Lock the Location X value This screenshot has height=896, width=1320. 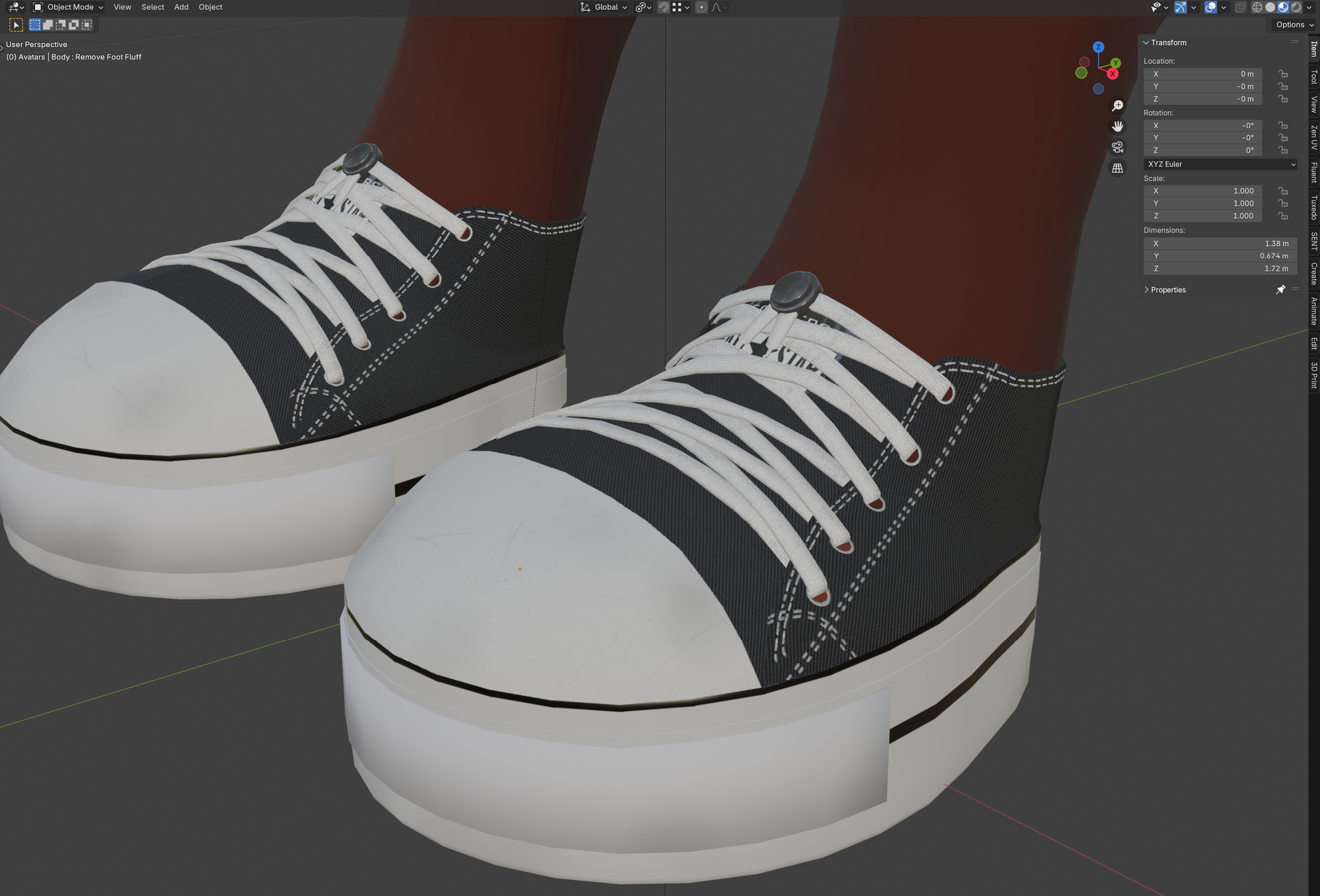(1283, 74)
